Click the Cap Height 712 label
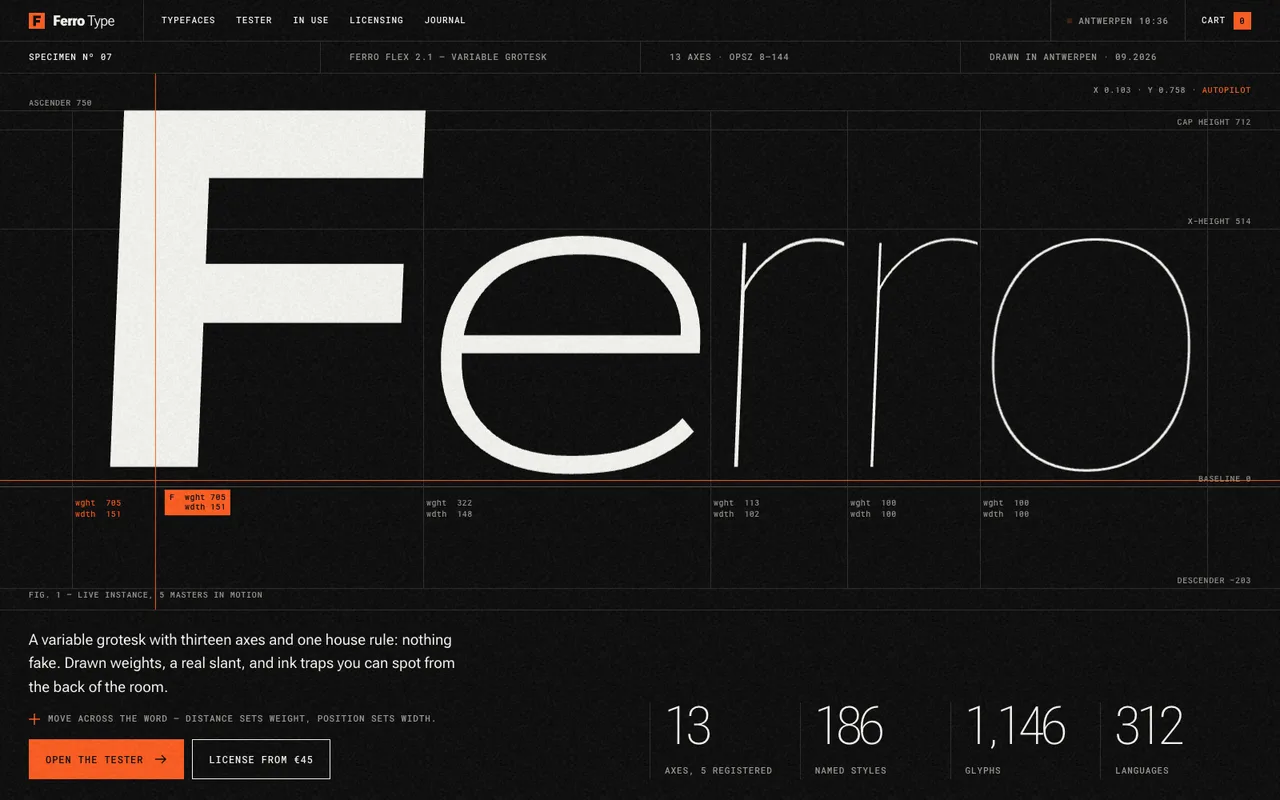This screenshot has height=800, width=1280. tap(1214, 122)
